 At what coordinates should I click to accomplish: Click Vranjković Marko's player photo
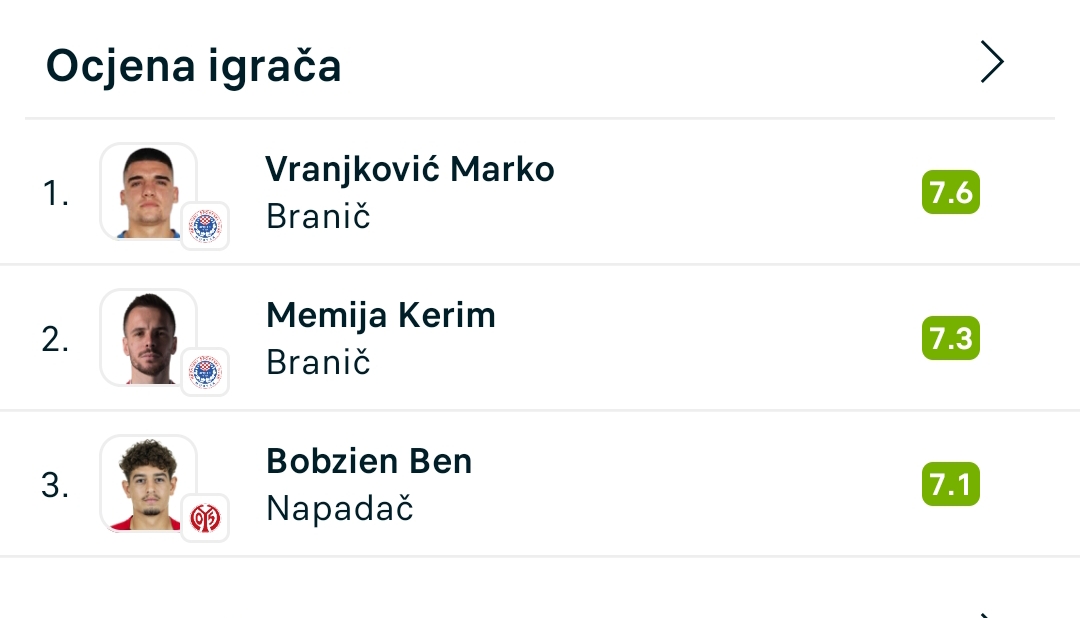tap(149, 191)
